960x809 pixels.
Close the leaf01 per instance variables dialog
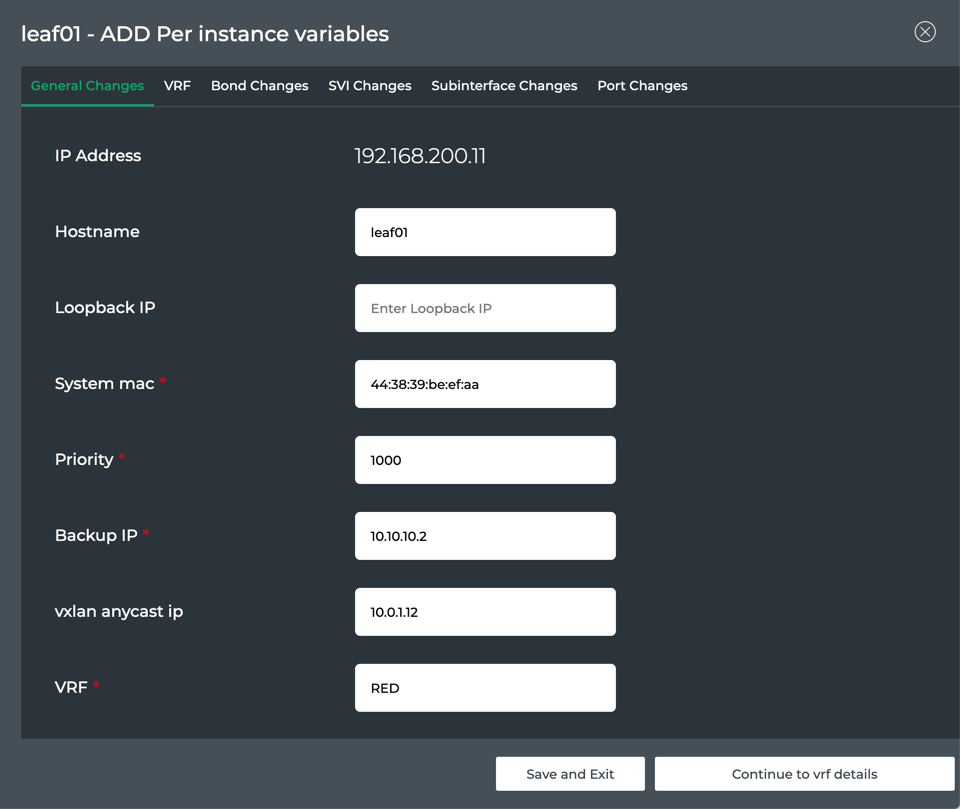[x=925, y=32]
